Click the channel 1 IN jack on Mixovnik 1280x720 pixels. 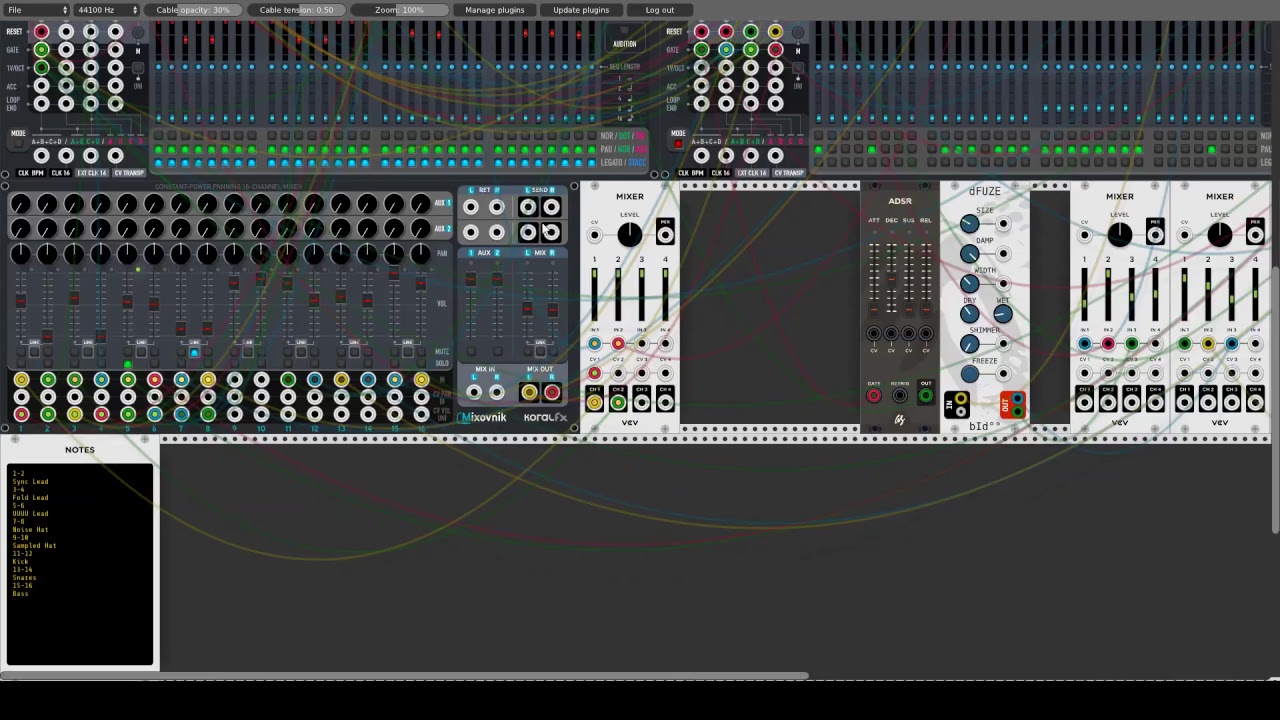[x=21, y=380]
